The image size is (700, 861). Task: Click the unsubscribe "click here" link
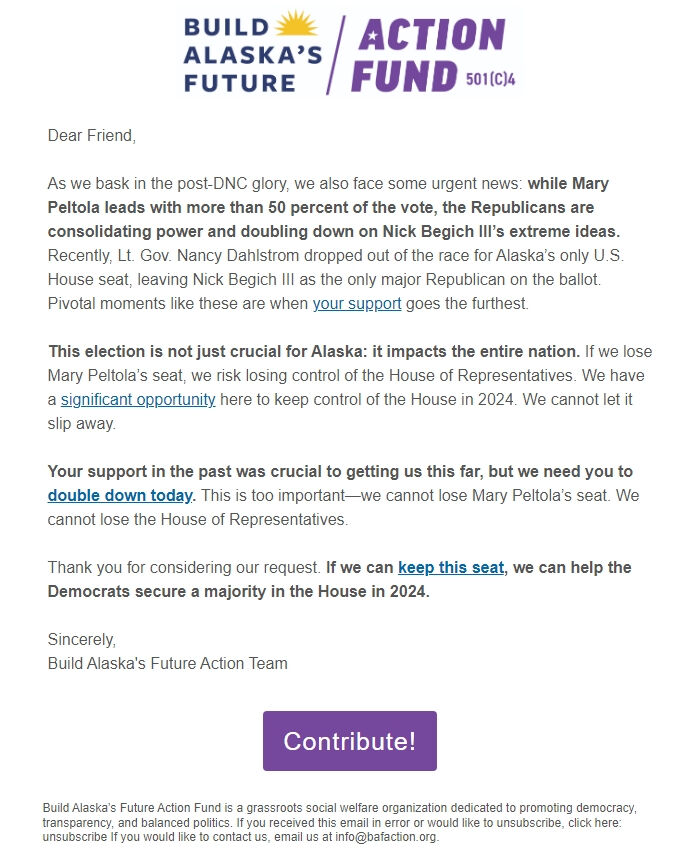[x=596, y=822]
